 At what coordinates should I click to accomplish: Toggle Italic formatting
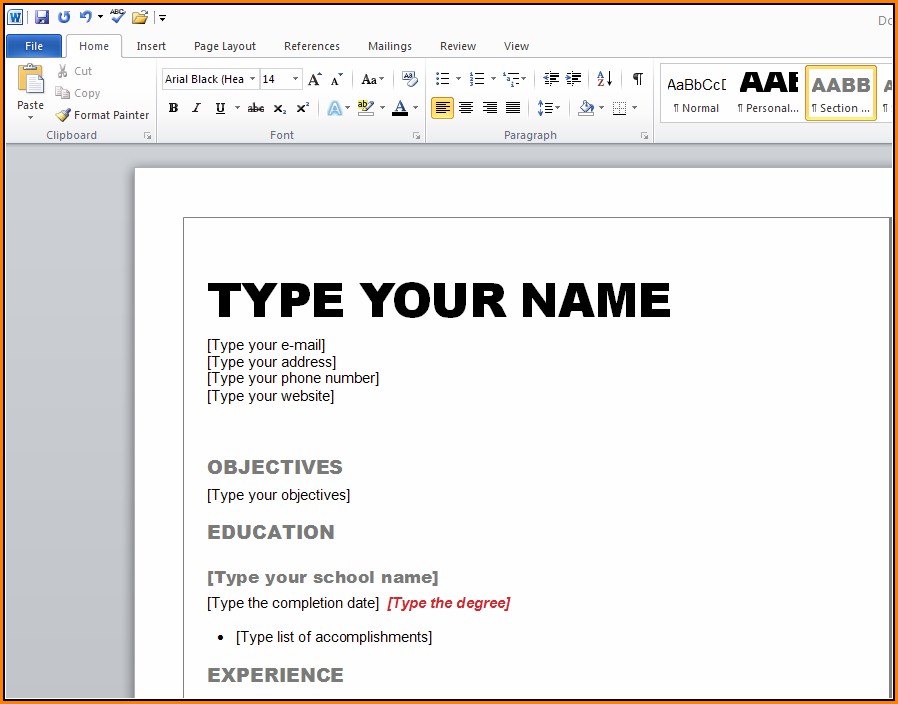[196, 108]
